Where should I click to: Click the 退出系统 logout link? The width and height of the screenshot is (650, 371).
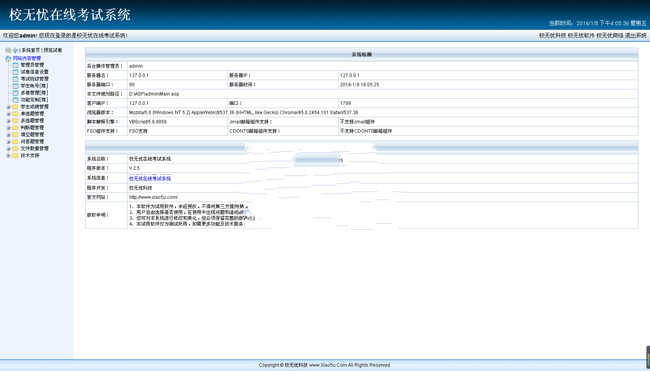click(x=635, y=36)
